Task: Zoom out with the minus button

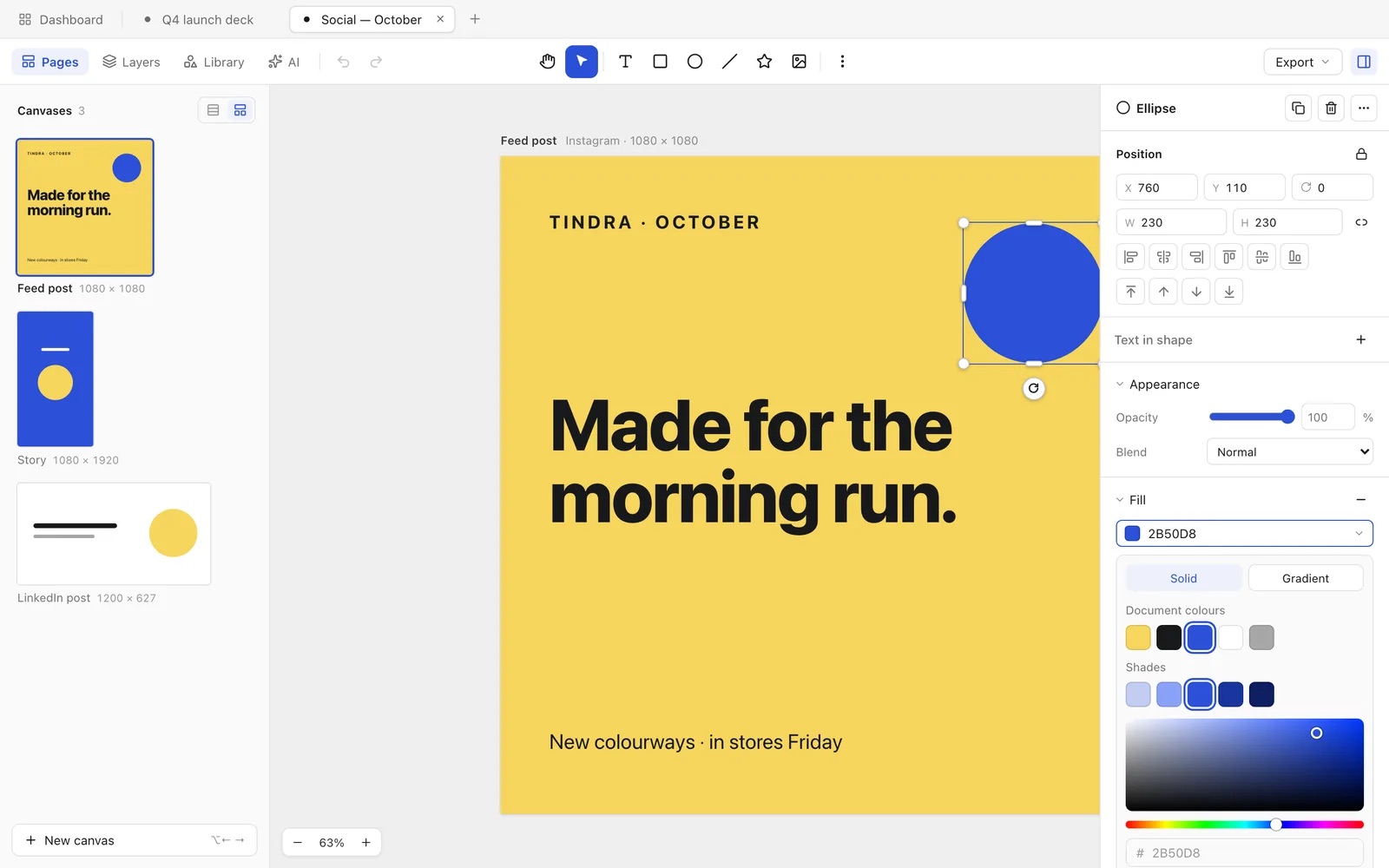Action: (x=298, y=842)
